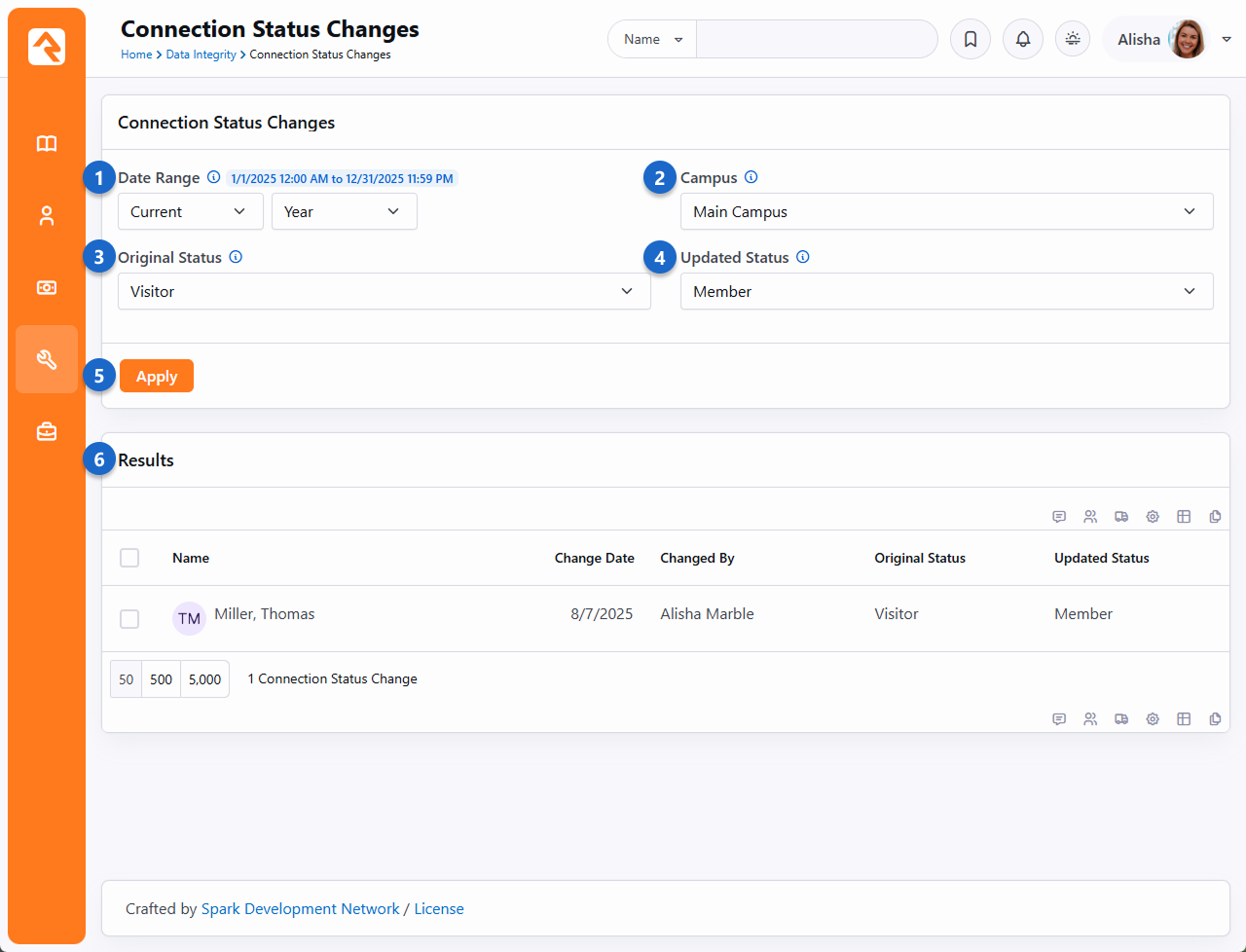The height and width of the screenshot is (952, 1246).
Task: Expand the Campus dropdown showing Main Campus
Action: pos(946,211)
